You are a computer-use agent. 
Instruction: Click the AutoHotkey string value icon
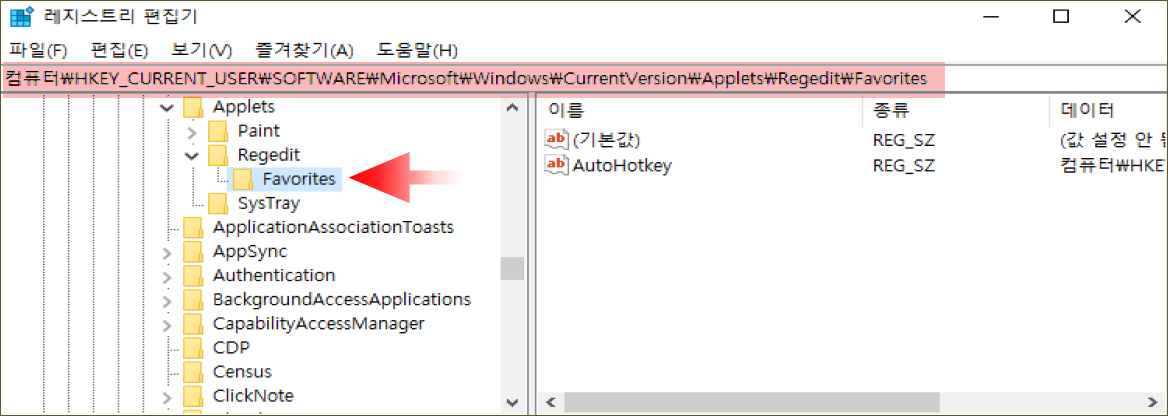pos(556,166)
